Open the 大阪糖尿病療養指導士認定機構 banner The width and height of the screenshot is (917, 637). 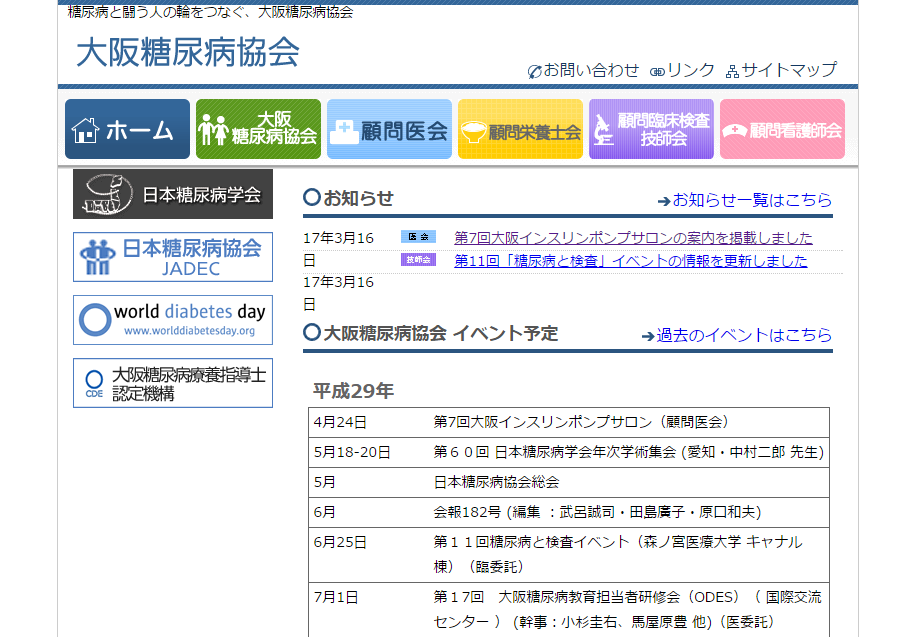(x=173, y=383)
